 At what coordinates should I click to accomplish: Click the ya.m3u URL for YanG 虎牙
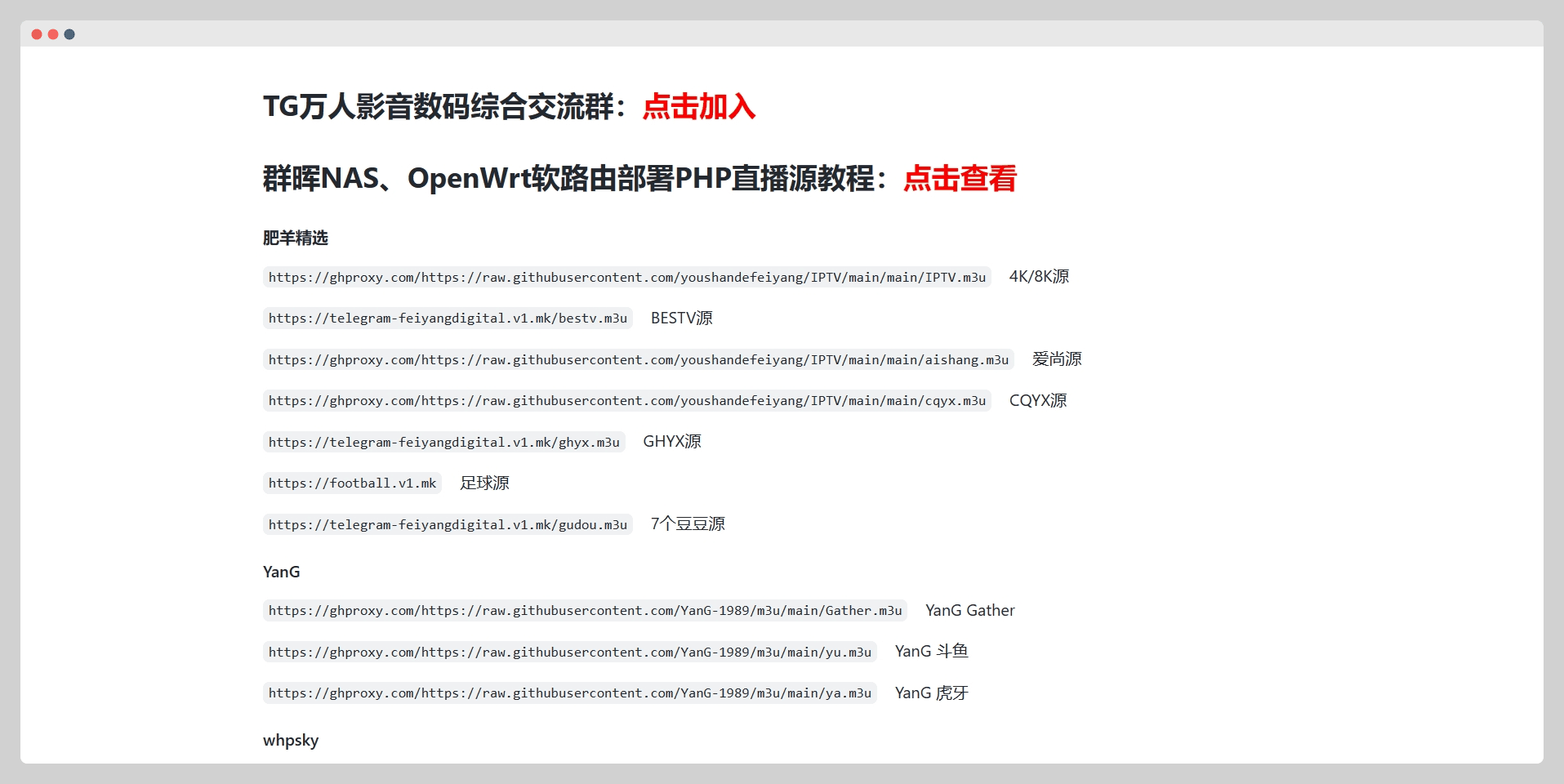[x=569, y=693]
